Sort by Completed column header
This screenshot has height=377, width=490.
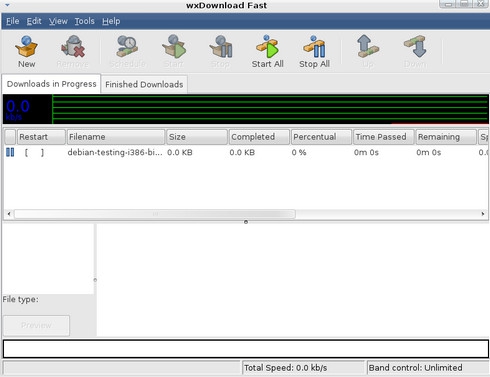(x=259, y=137)
